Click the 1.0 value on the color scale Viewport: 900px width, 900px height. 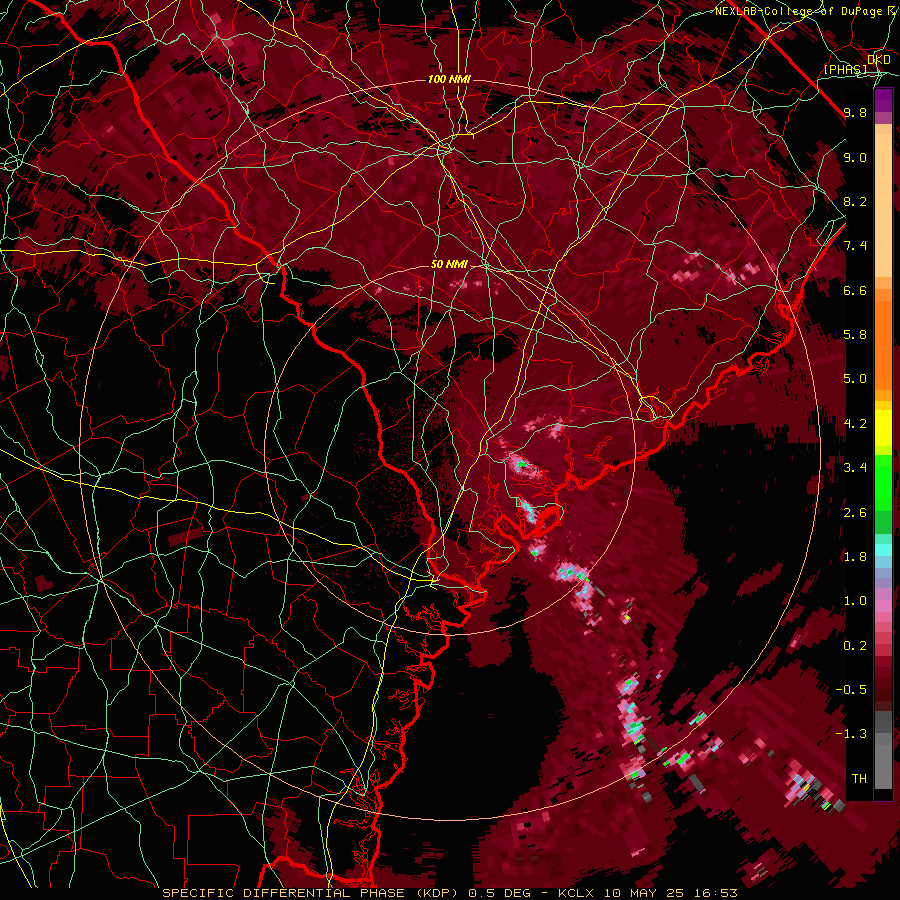855,601
